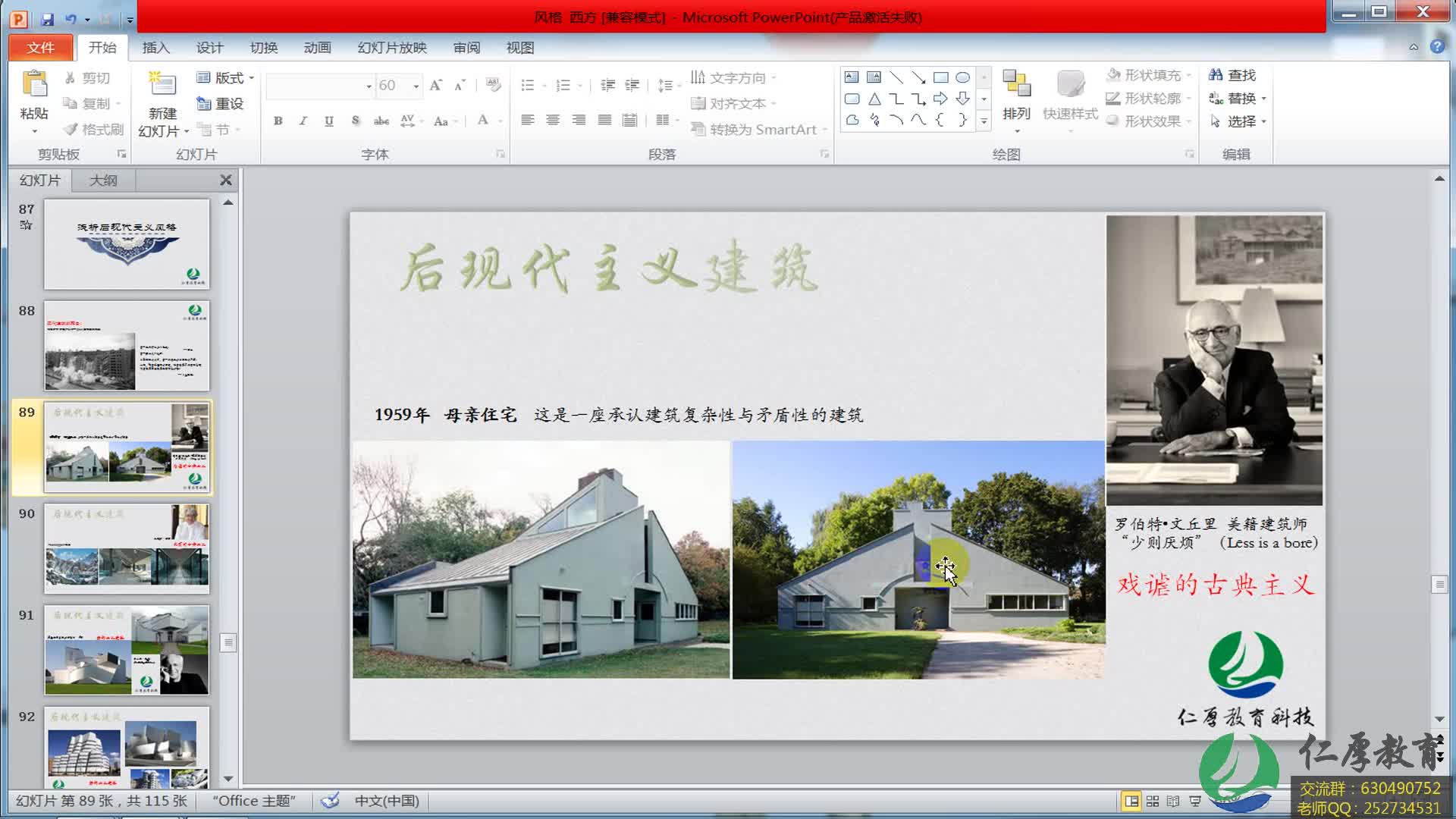The image size is (1456, 819).
Task: Open the 排列 arrange tool
Action: click(1016, 99)
